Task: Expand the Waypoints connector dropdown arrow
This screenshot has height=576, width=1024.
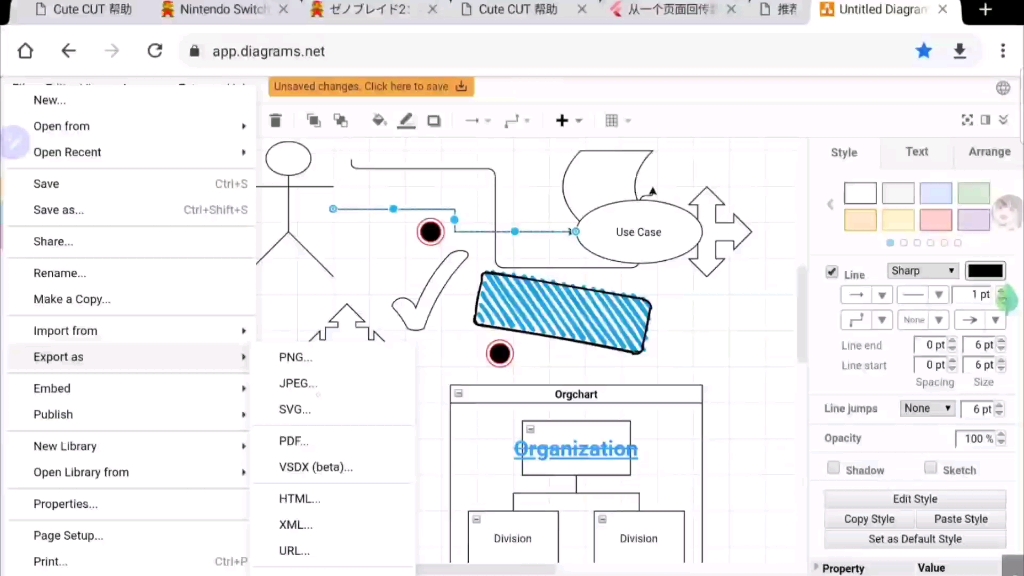Action: click(527, 120)
